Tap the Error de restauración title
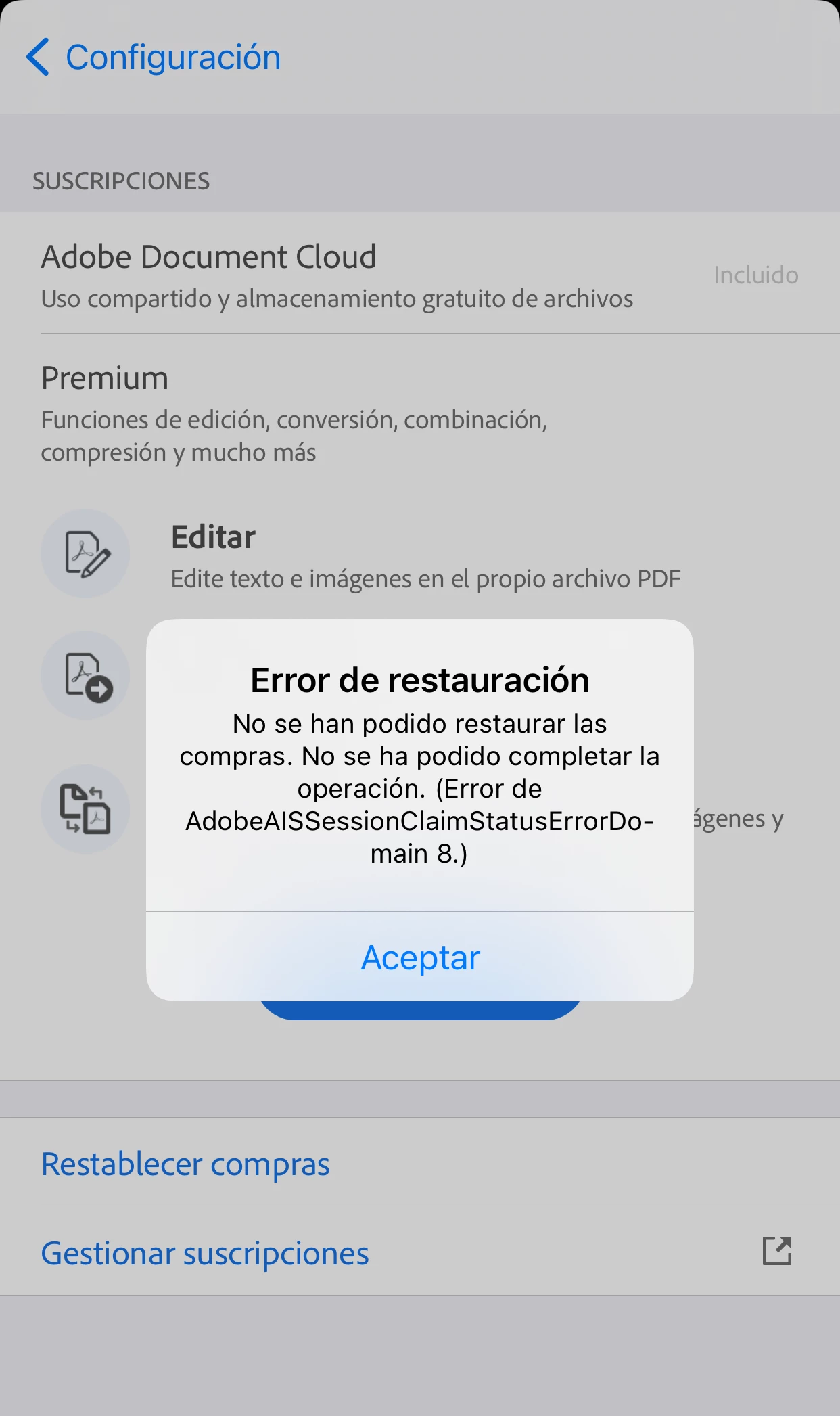 coord(420,680)
